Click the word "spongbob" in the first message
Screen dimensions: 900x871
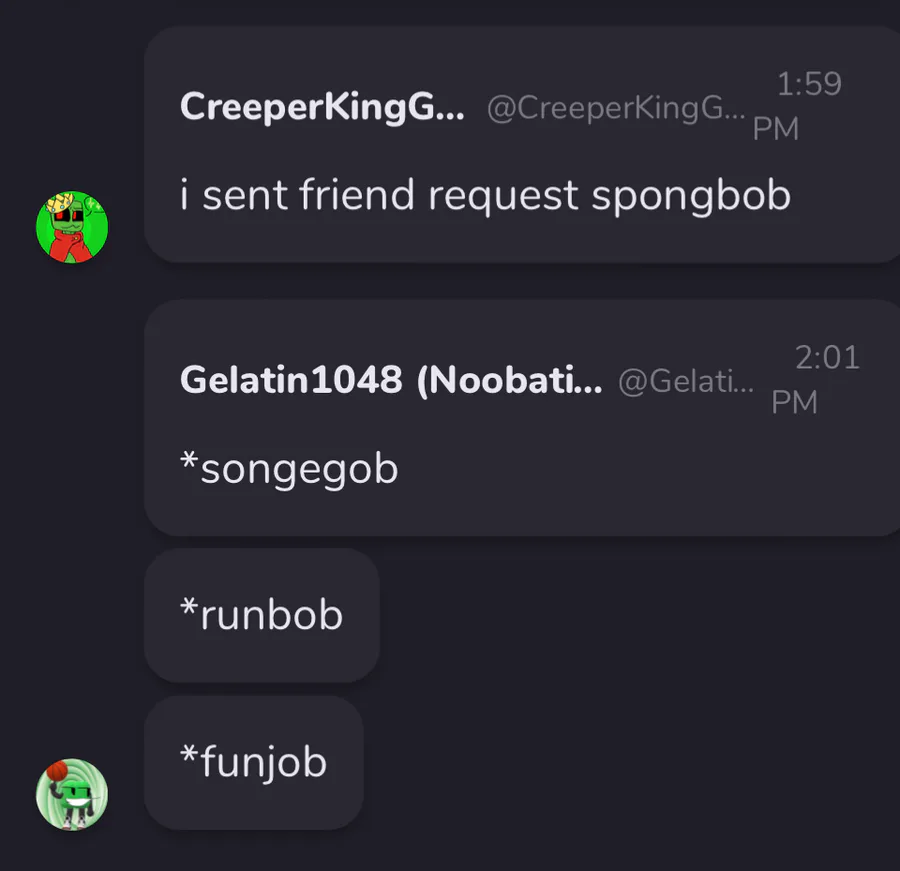coord(691,195)
